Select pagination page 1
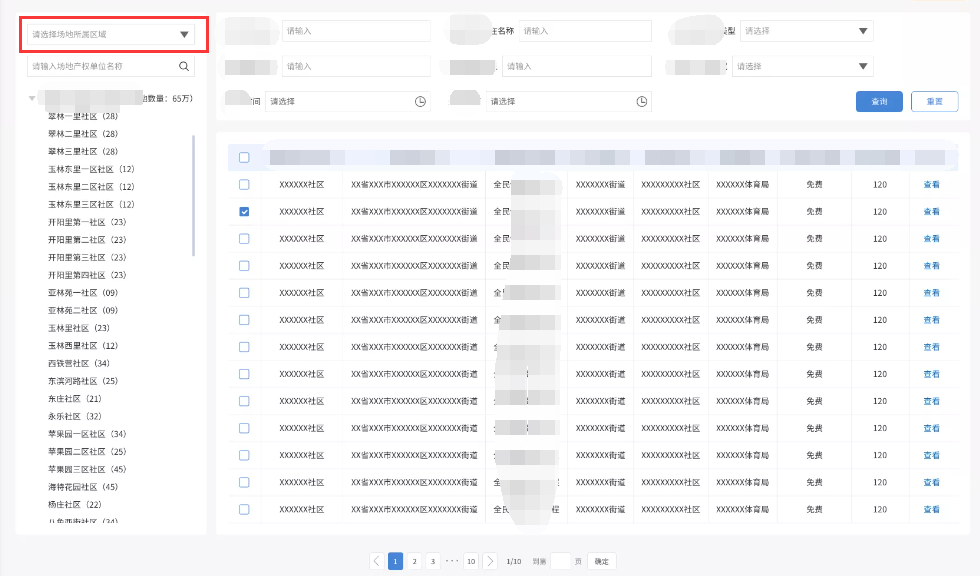The height and width of the screenshot is (576, 980). coord(395,561)
